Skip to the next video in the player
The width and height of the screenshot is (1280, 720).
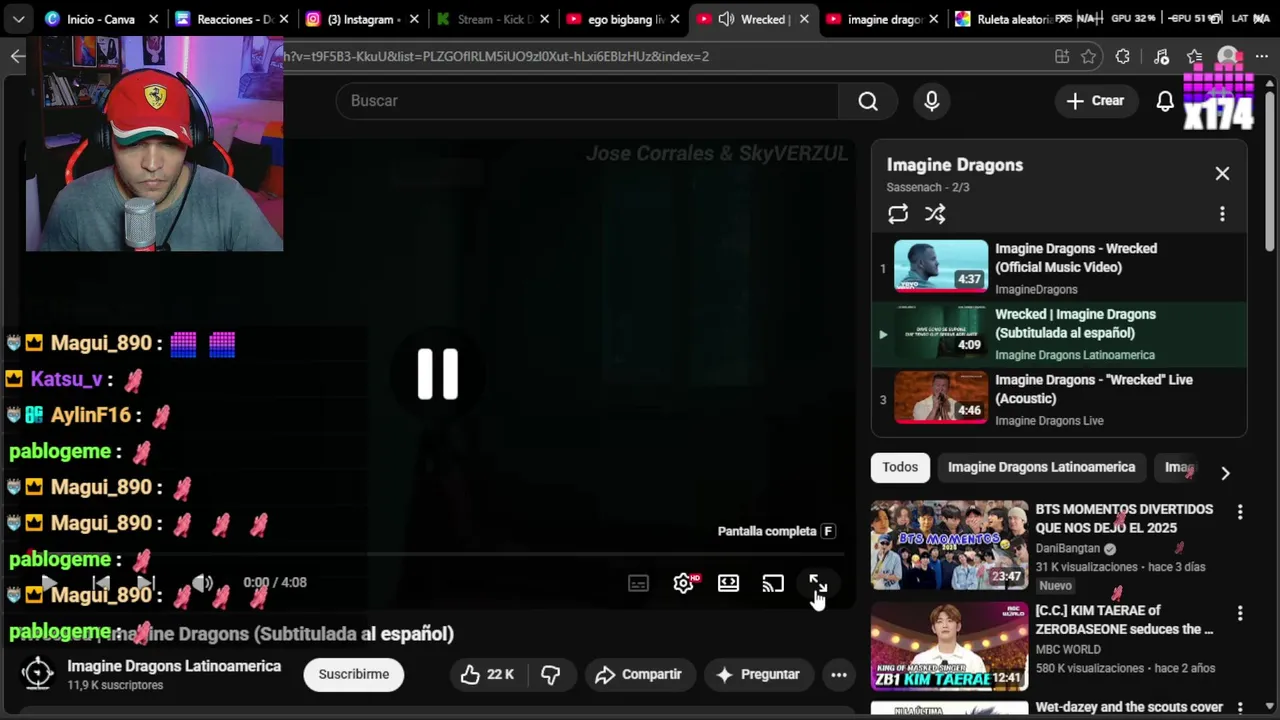point(146,583)
